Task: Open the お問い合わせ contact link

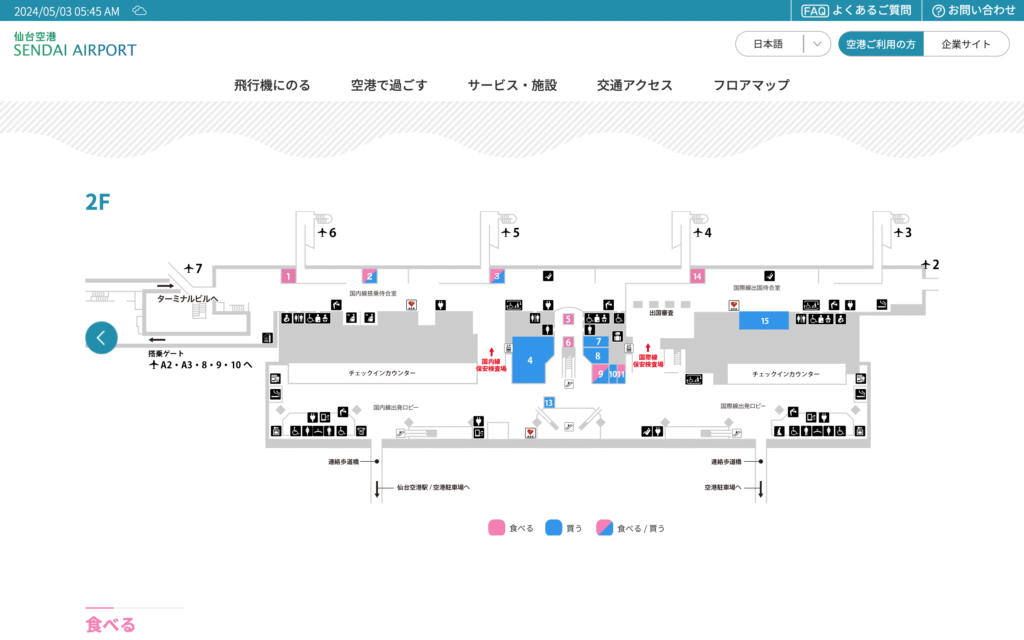Action: pyautogui.click(x=973, y=11)
